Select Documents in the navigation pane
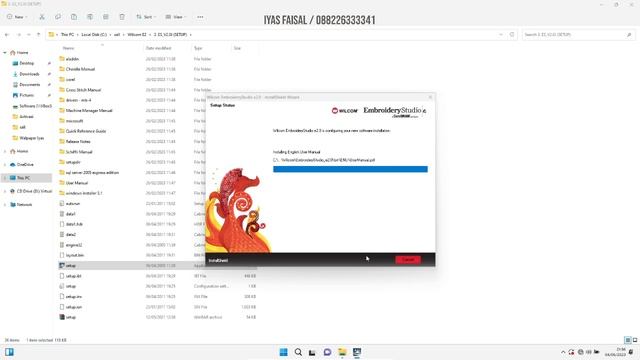Viewport: 640px width, 360px height. pyautogui.click(x=30, y=84)
